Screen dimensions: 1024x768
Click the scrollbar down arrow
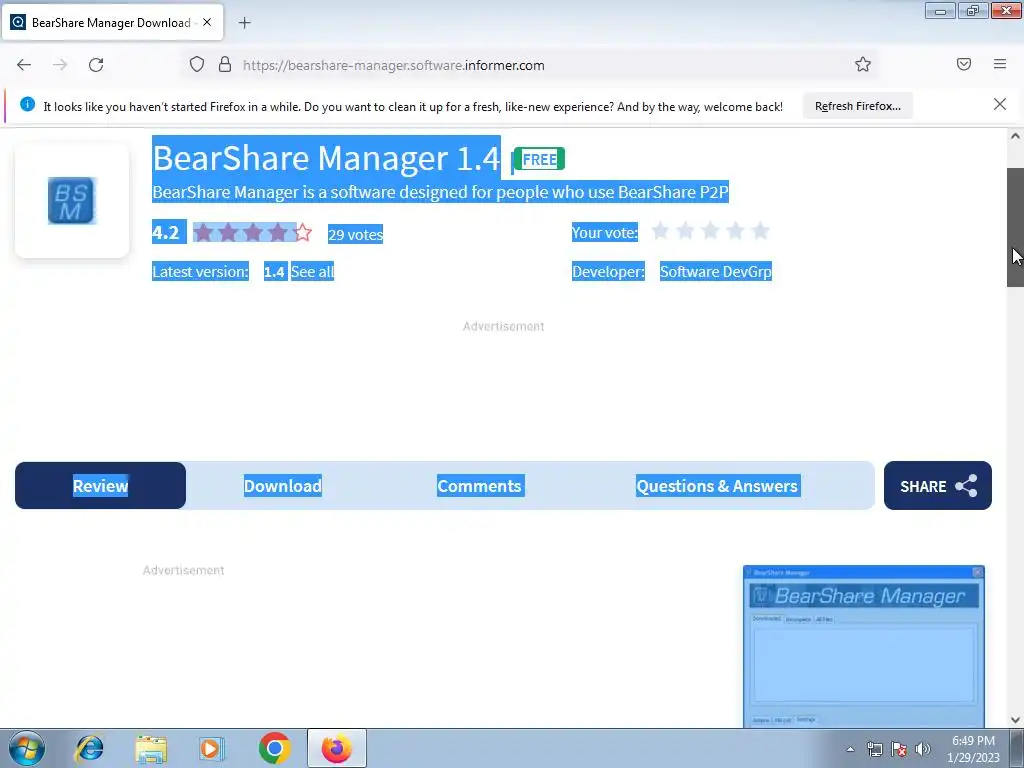coord(1015,720)
